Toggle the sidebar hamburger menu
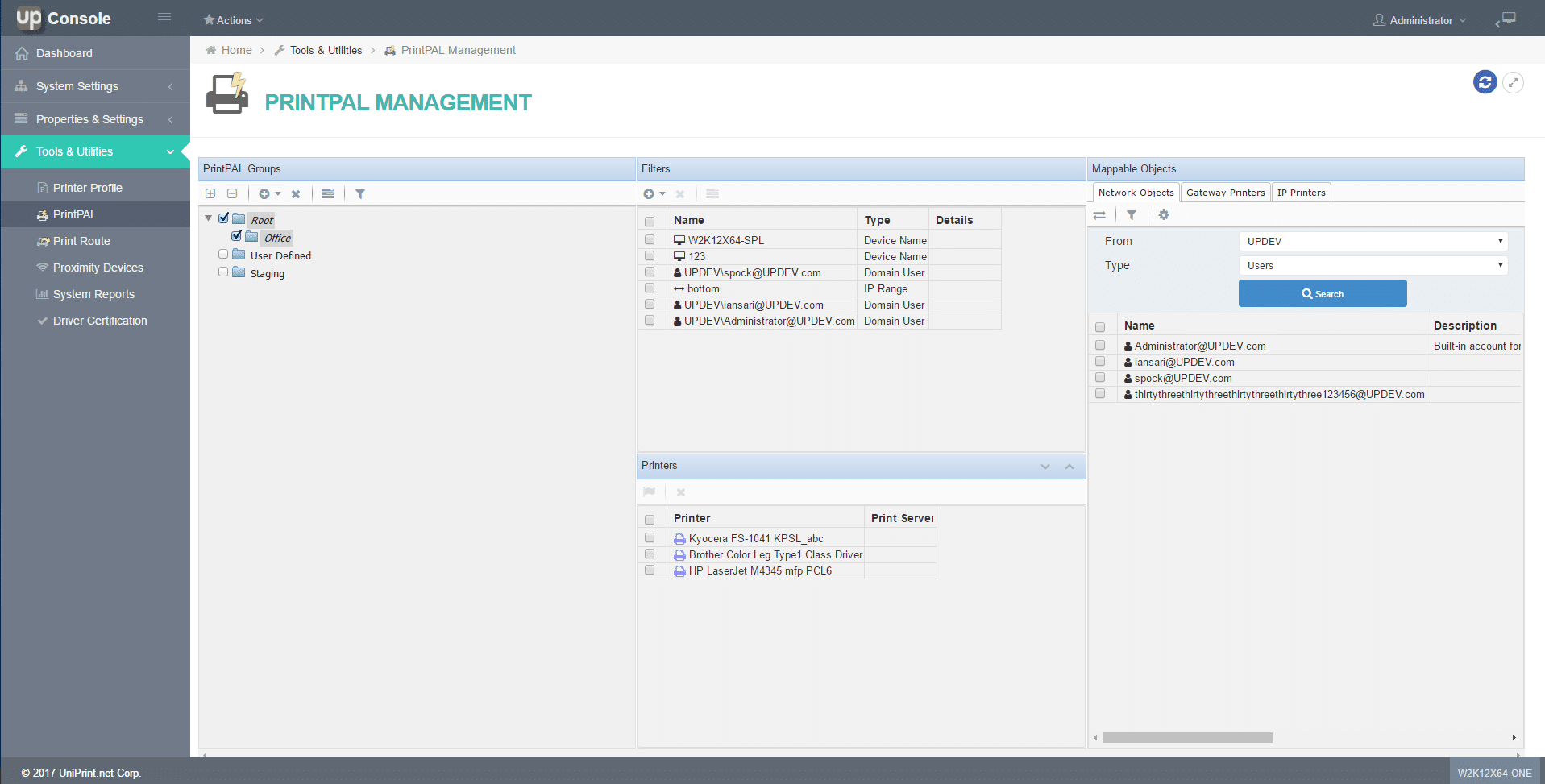 (164, 19)
